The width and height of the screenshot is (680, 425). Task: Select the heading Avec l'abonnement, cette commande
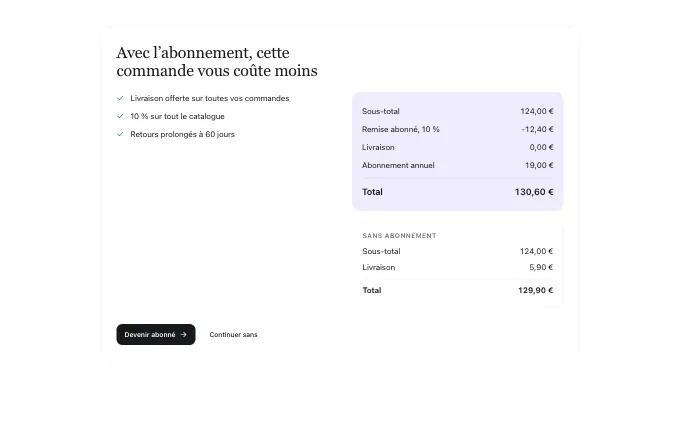tap(217, 62)
